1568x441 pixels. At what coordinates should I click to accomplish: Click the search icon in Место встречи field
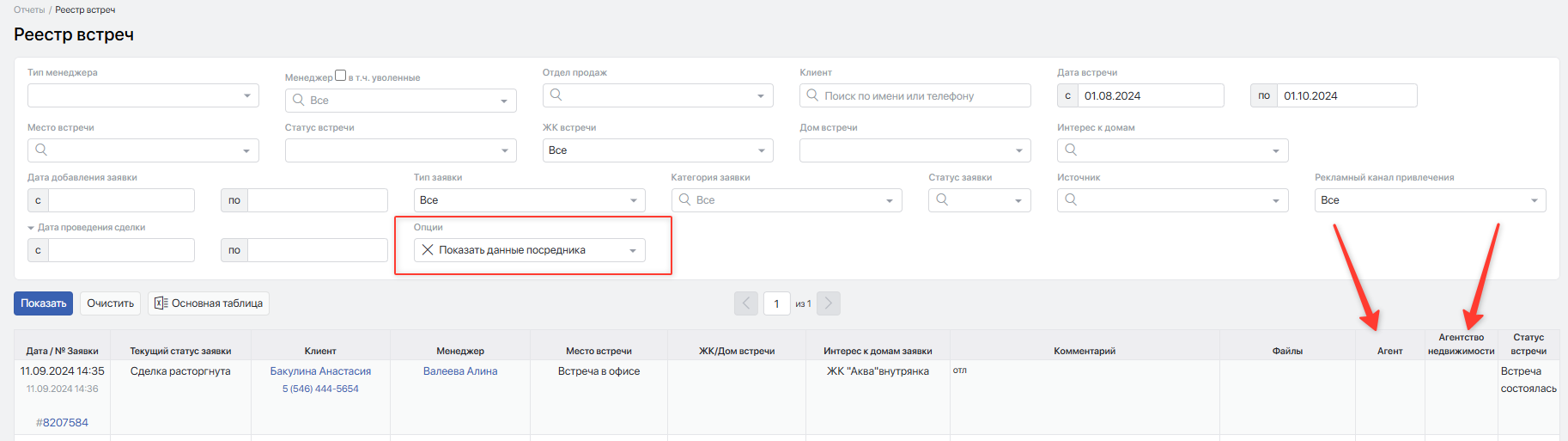[x=40, y=150]
